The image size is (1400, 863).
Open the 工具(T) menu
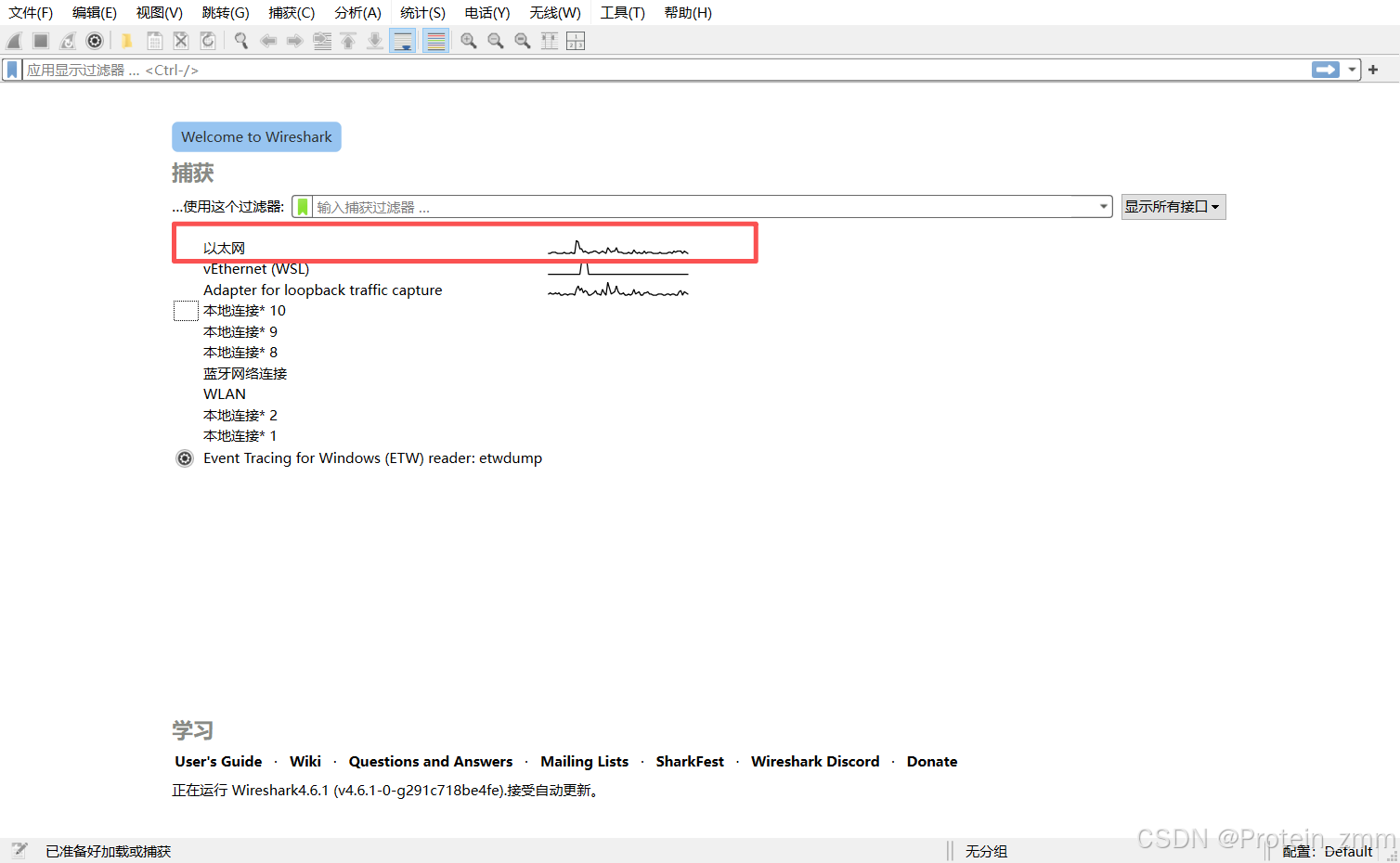[x=622, y=13]
